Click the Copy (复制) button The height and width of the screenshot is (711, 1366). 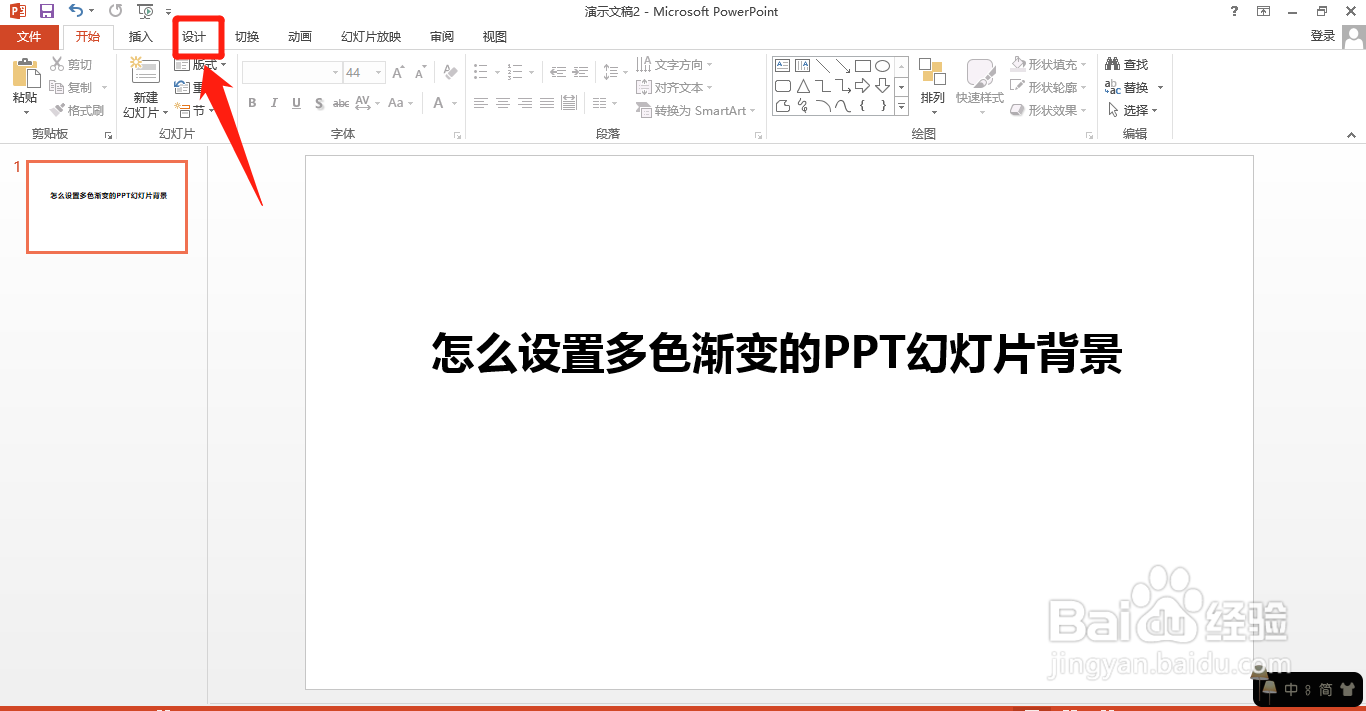tap(71, 87)
